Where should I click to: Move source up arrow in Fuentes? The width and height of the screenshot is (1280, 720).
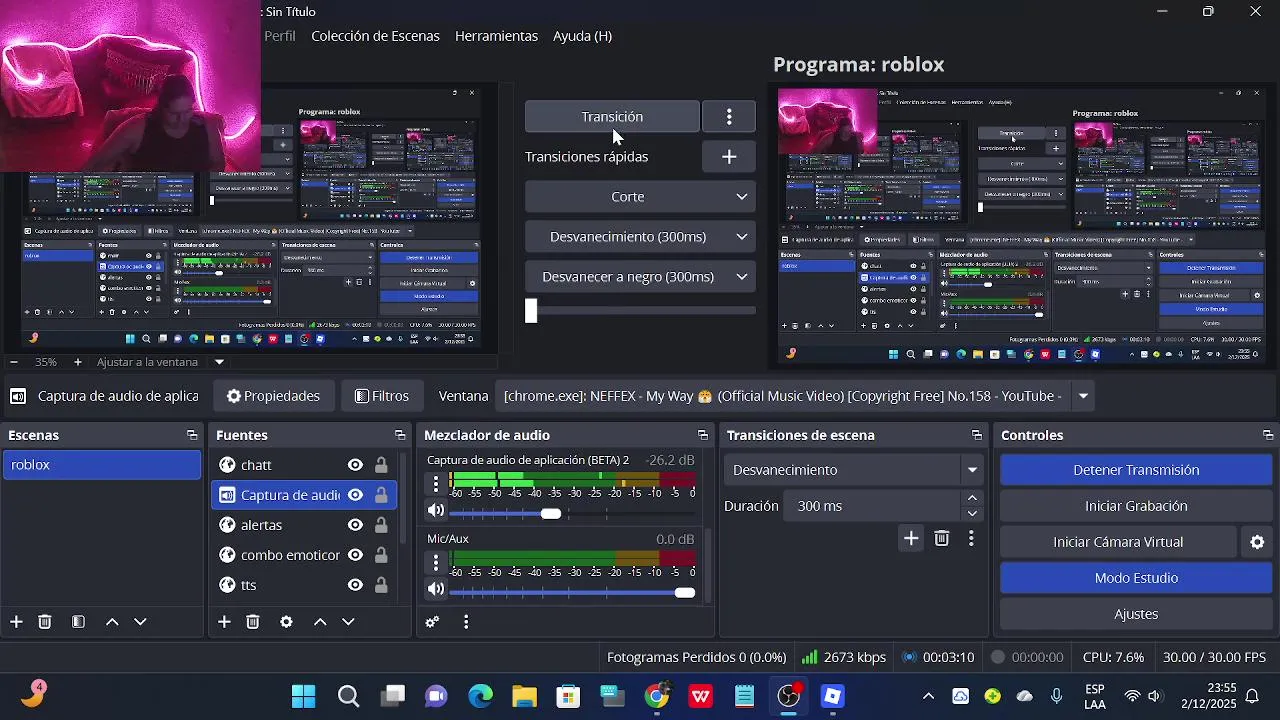pyautogui.click(x=320, y=622)
